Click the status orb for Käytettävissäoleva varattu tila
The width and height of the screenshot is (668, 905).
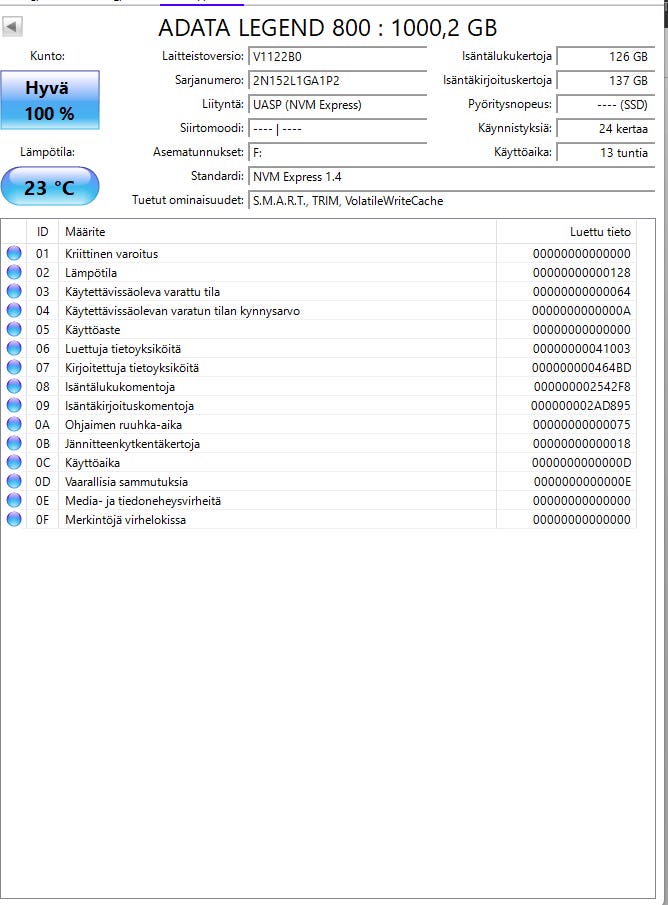point(14,291)
